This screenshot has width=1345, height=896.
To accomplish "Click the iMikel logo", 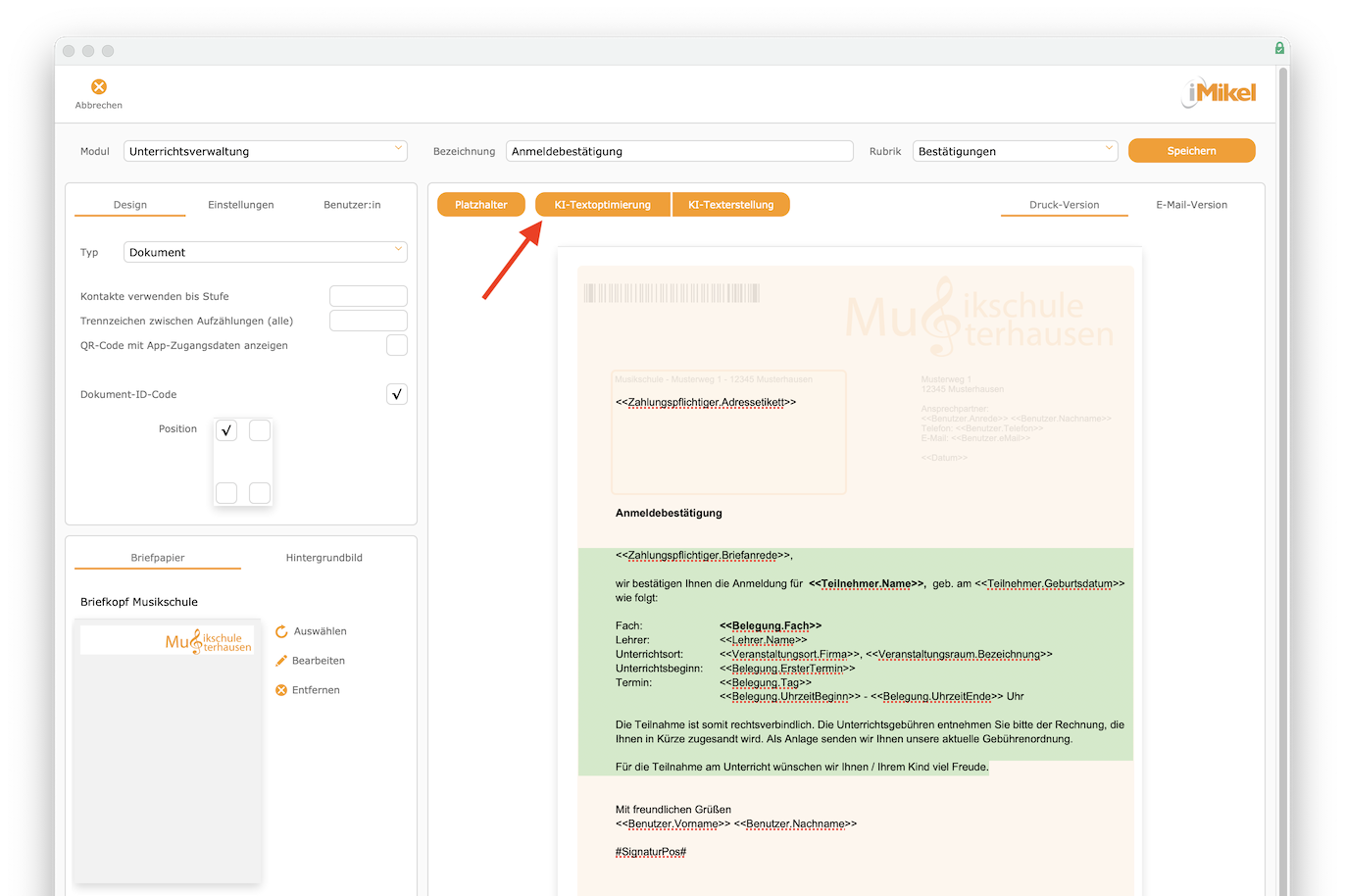I will click(x=1220, y=93).
